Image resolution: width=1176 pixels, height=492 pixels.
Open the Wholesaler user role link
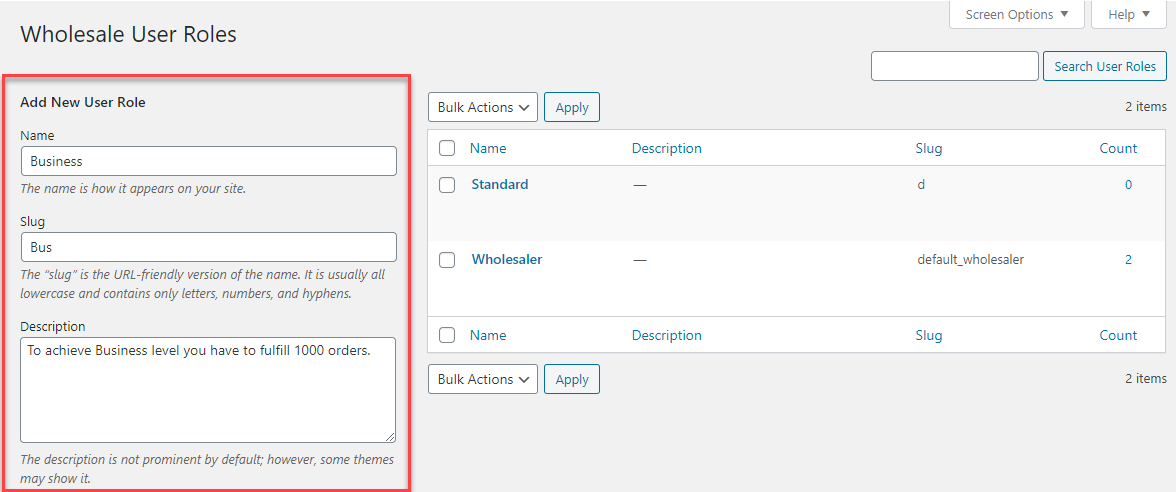tap(507, 259)
